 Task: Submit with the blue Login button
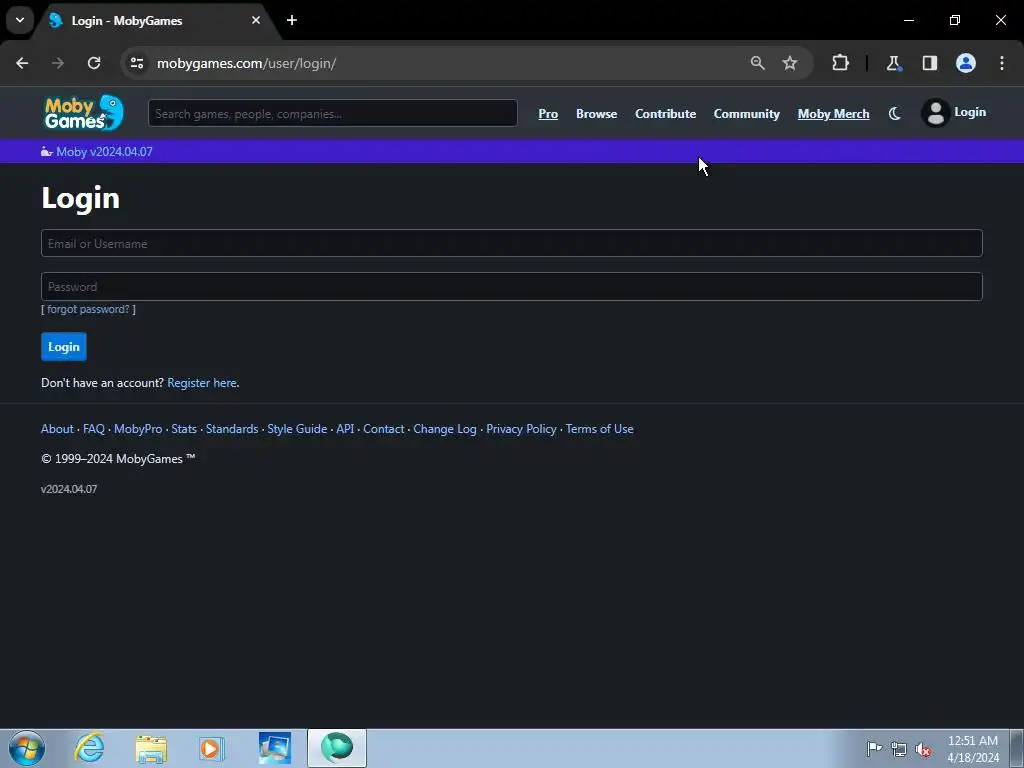(63, 346)
